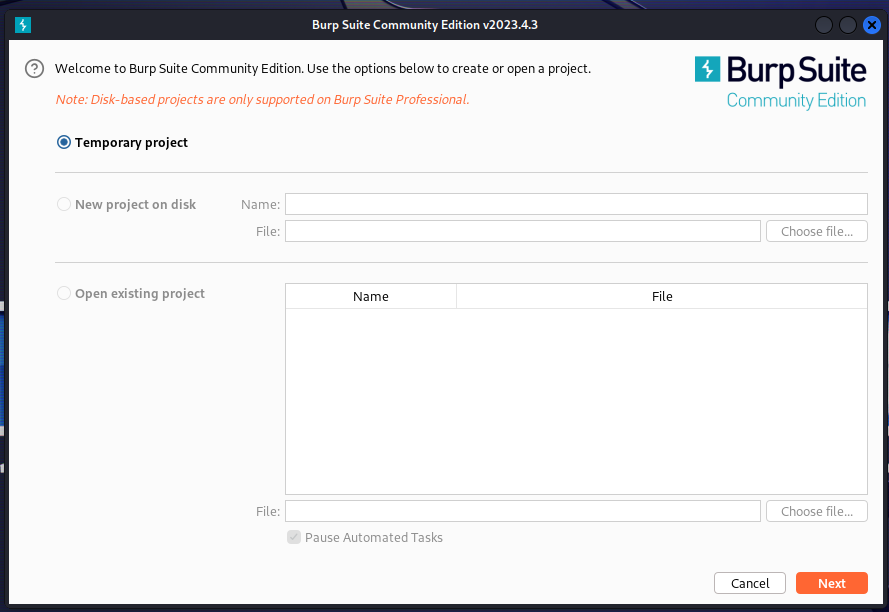Click the Burp Suite title bar app icon
This screenshot has width=889, height=612.
point(23,25)
